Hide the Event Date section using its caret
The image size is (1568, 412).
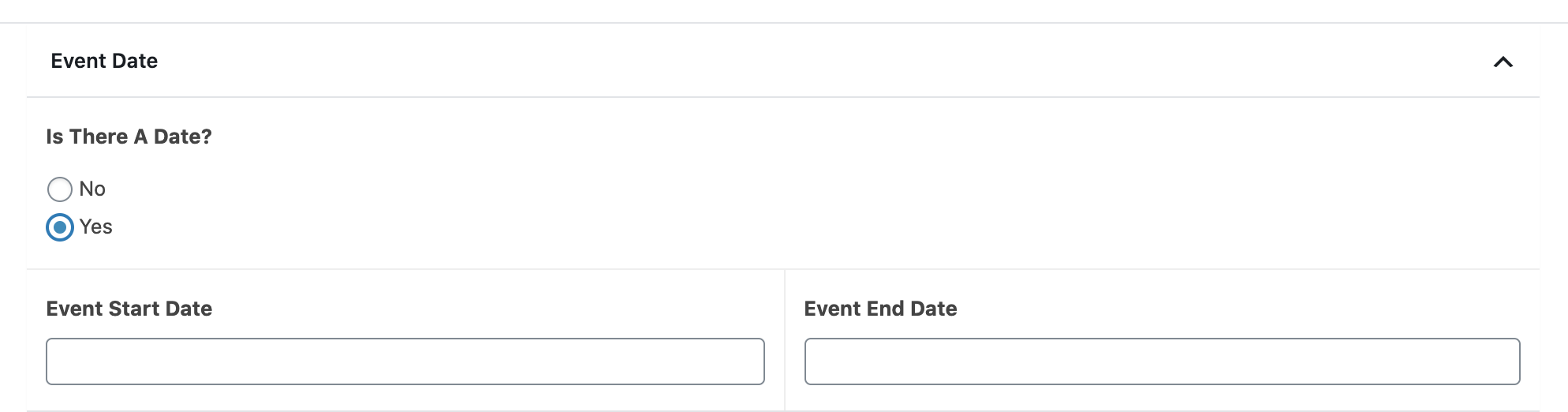click(x=1503, y=62)
